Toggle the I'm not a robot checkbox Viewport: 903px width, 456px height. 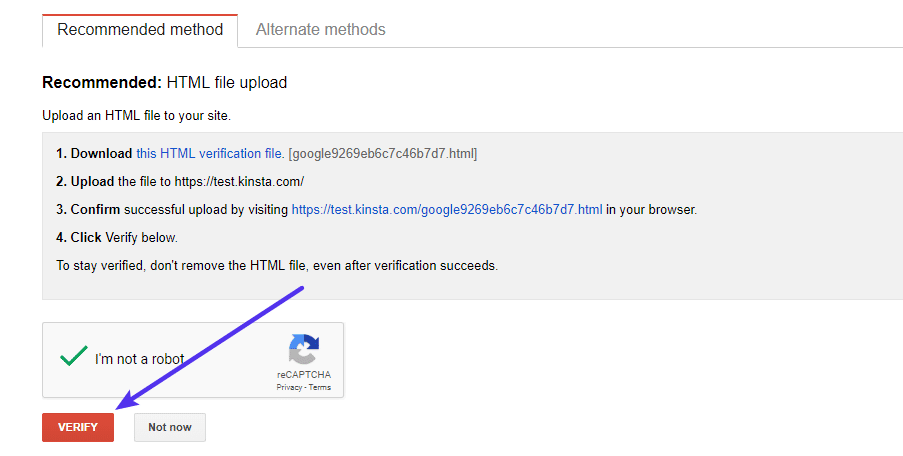point(74,356)
